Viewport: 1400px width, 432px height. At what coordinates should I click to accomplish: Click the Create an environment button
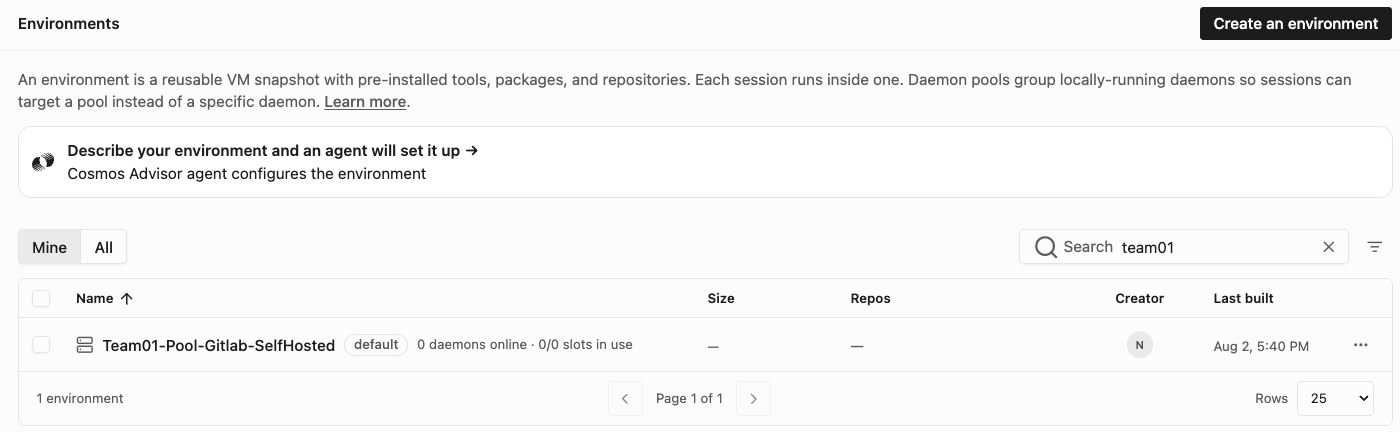click(1296, 23)
